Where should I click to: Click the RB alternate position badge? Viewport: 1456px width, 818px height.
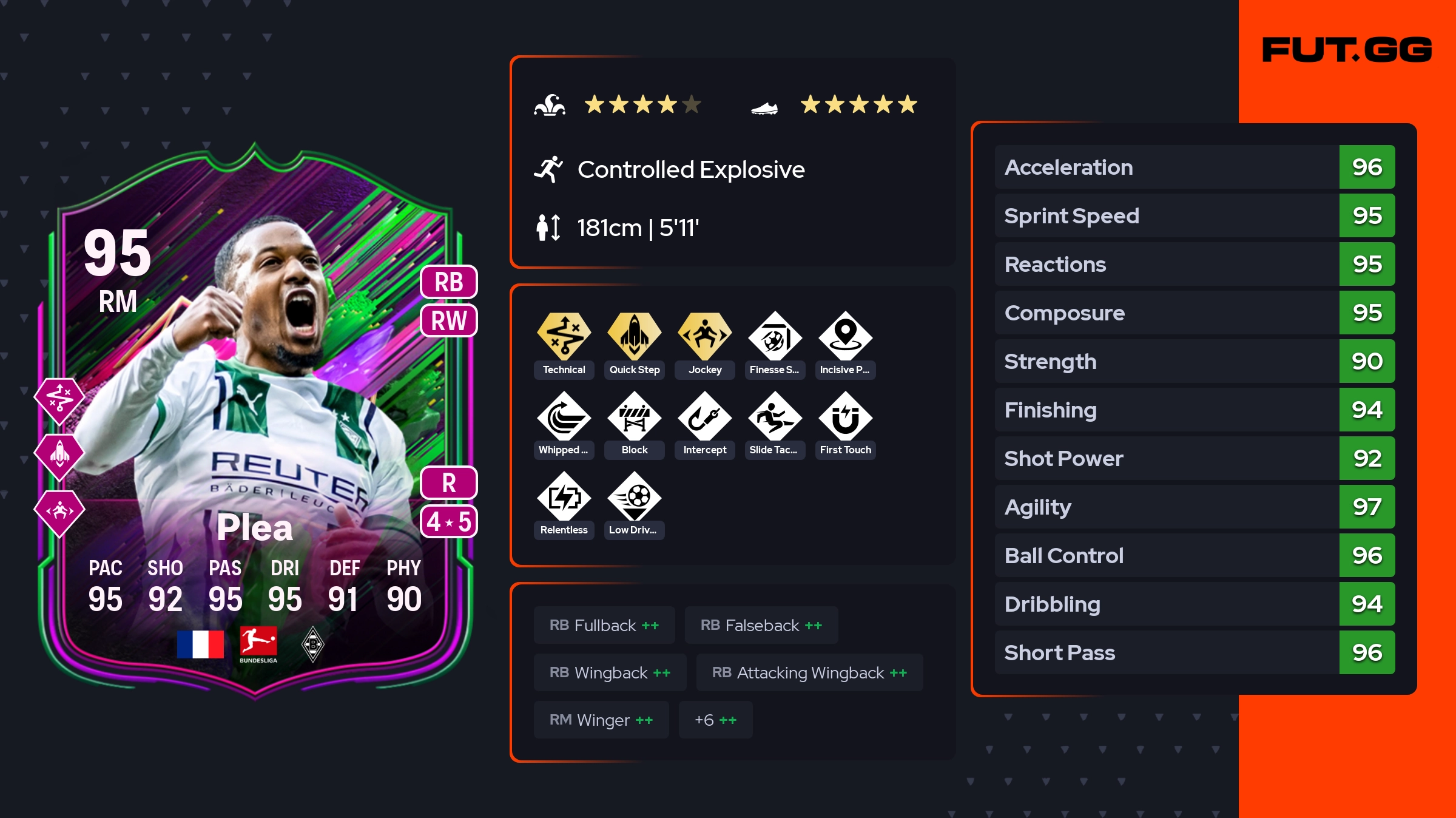click(x=449, y=282)
